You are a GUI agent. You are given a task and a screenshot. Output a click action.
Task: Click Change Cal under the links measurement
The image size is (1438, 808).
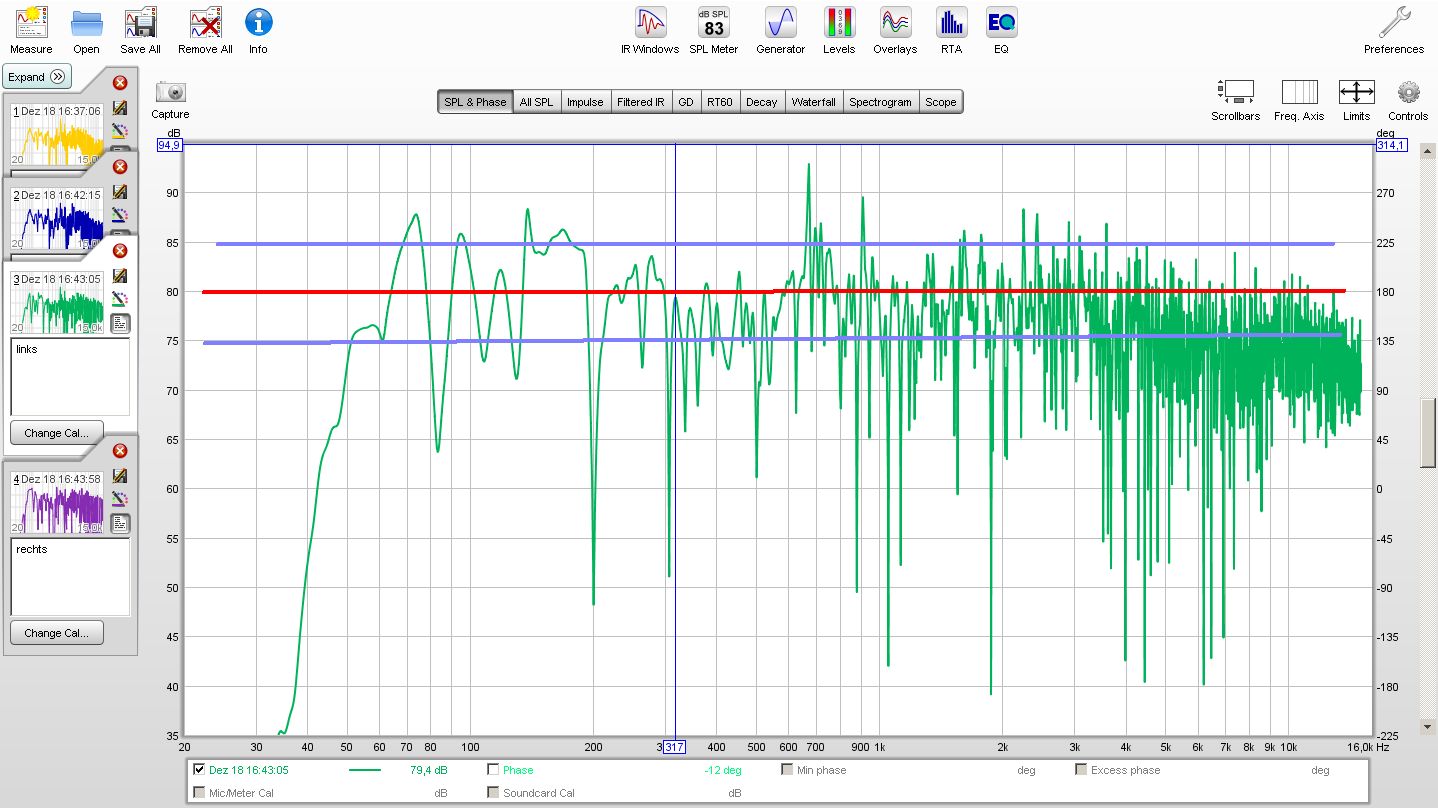(57, 433)
